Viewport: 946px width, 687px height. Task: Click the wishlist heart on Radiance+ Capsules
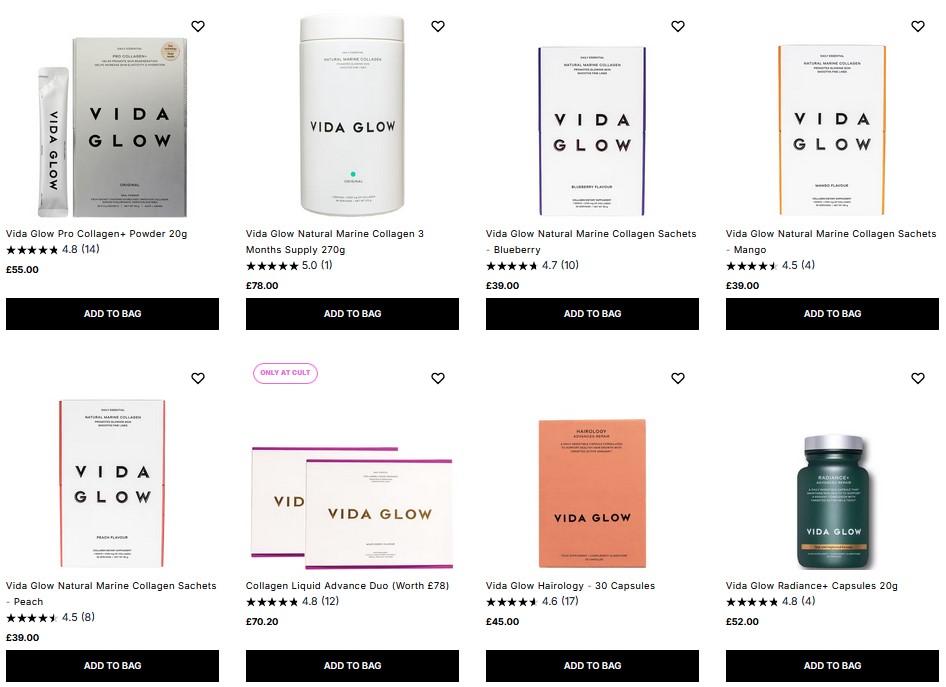point(918,378)
